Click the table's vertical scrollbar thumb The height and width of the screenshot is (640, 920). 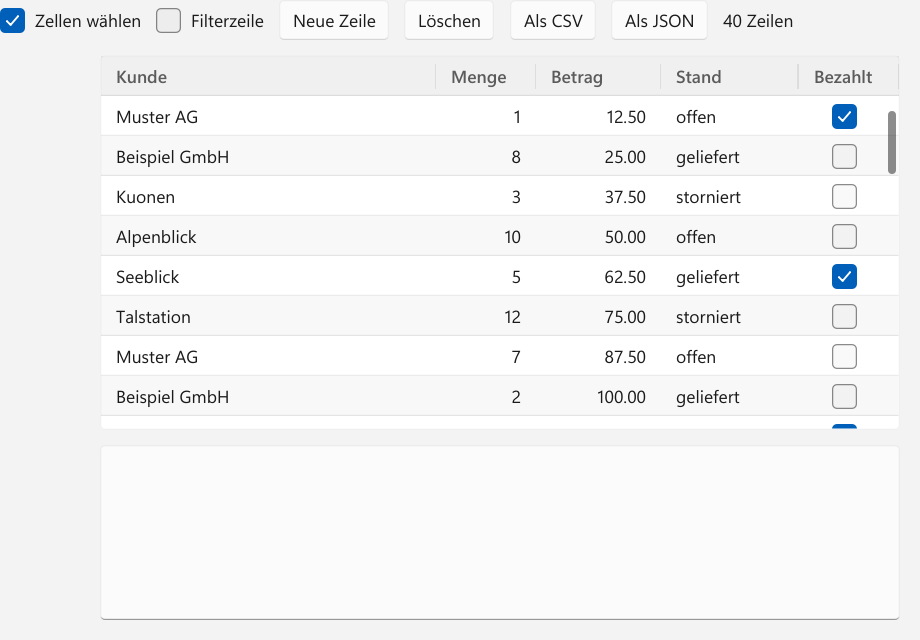click(892, 143)
